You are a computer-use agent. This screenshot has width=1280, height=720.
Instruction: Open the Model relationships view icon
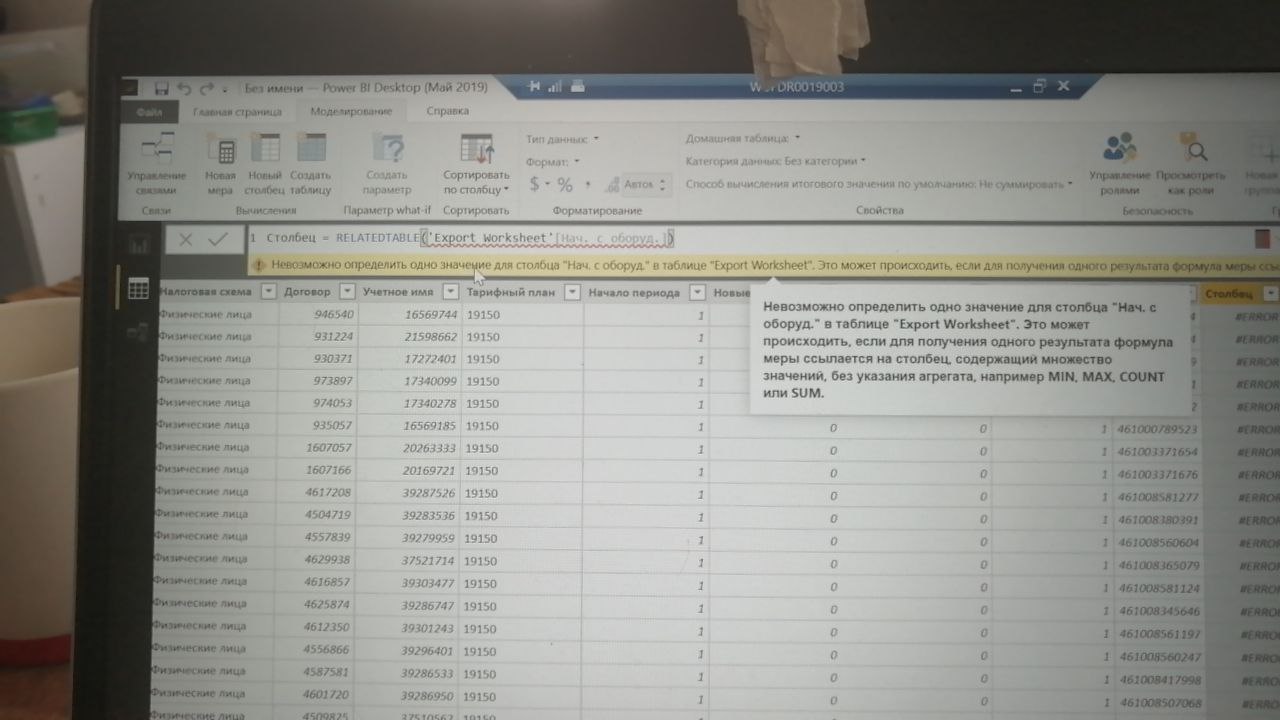coord(137,333)
